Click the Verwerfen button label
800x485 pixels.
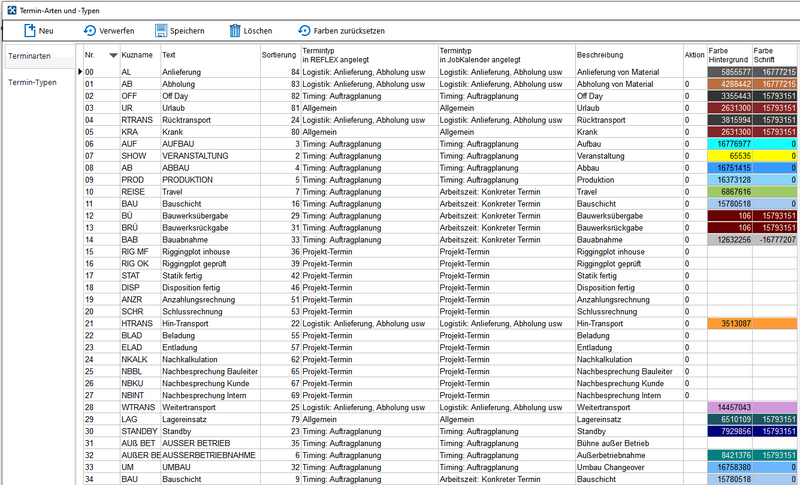pyautogui.click(x=117, y=31)
